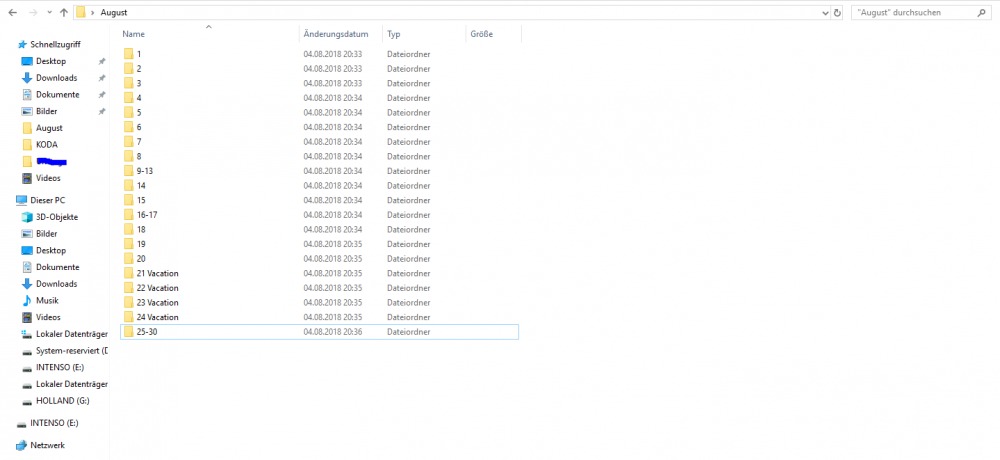The width and height of the screenshot is (1000, 460).
Task: Click the refresh button beside address bar
Action: 837,12
